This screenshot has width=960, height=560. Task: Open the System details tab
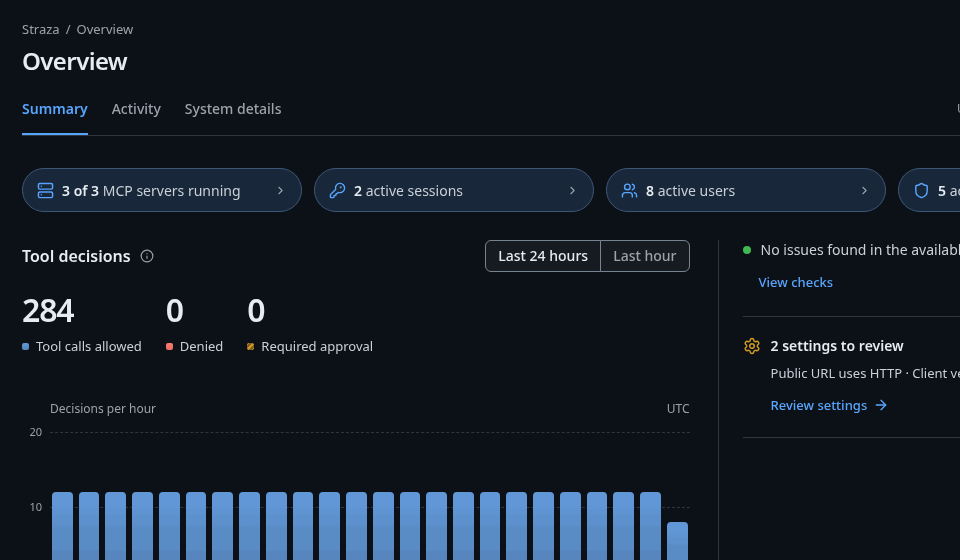[233, 109]
